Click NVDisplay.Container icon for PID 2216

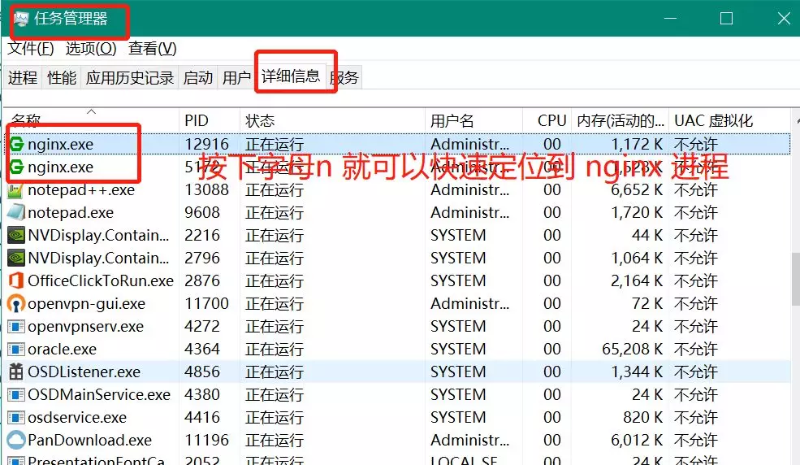[x=16, y=235]
